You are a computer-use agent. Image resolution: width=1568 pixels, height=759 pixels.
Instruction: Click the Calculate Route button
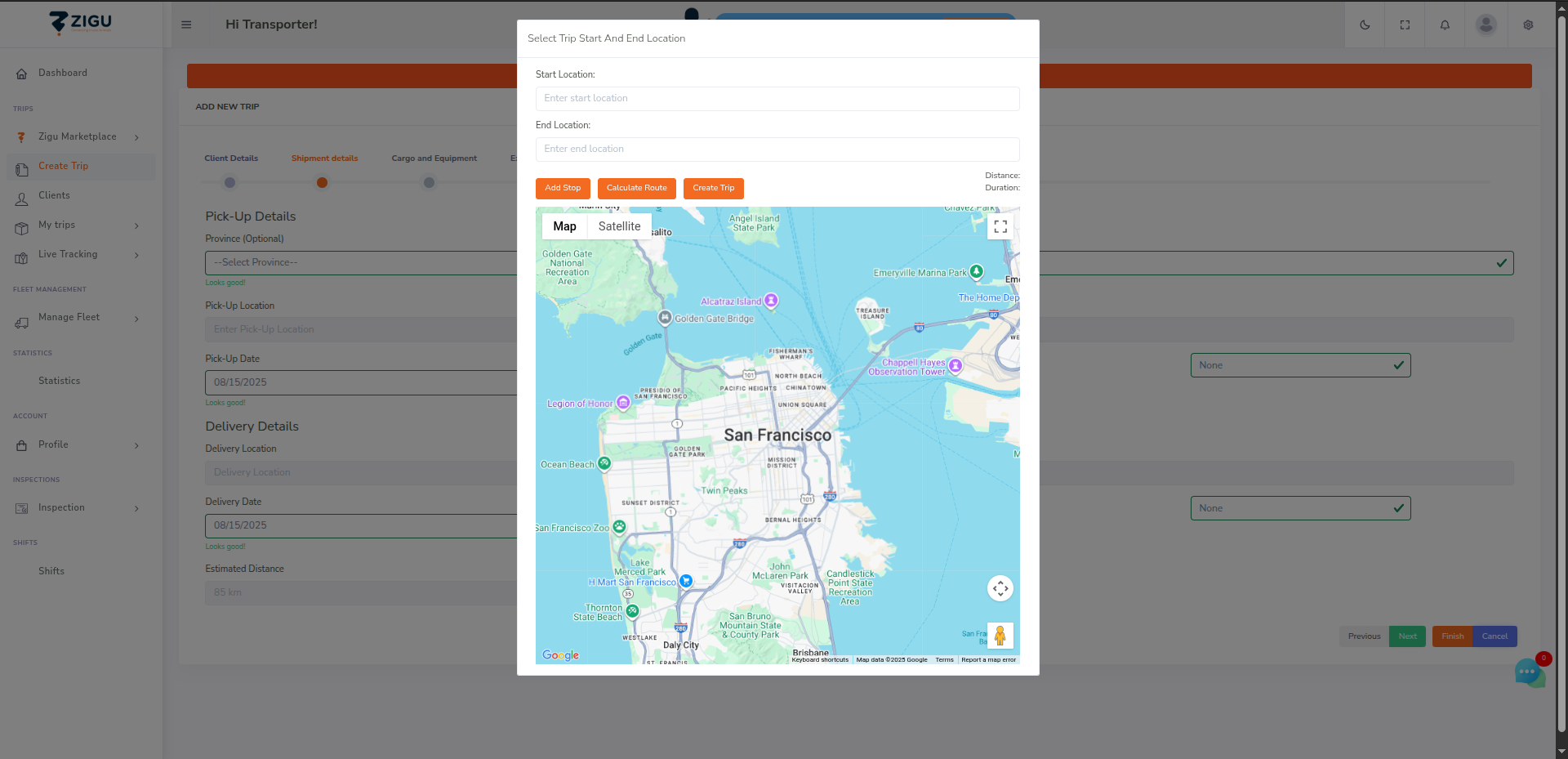coord(636,188)
